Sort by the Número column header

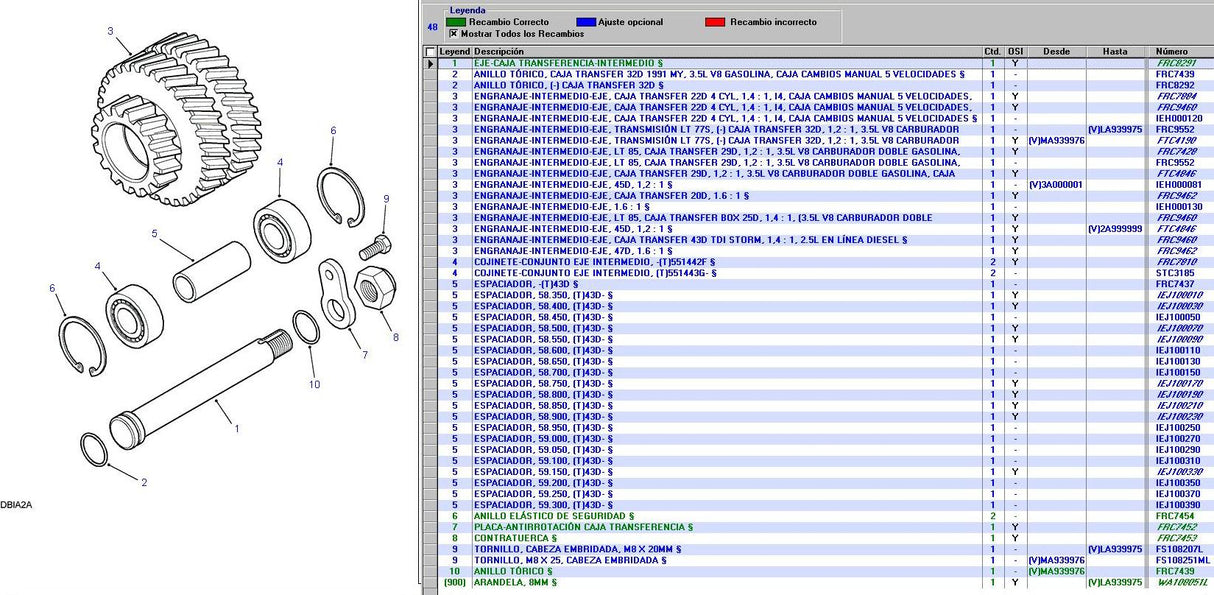1170,51
